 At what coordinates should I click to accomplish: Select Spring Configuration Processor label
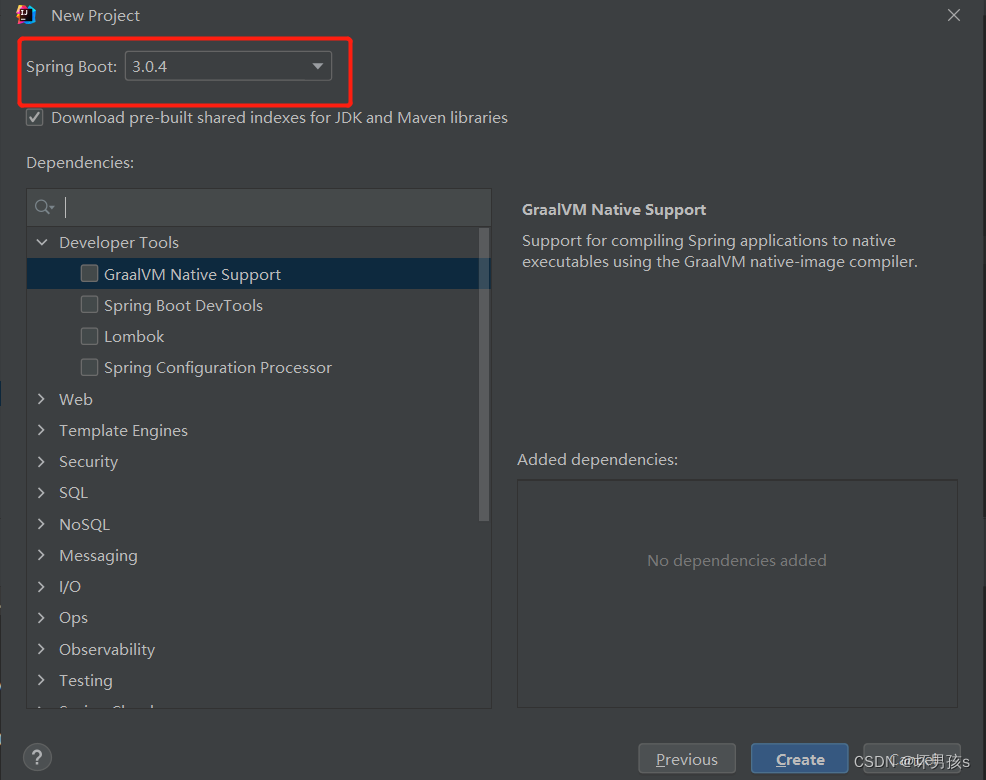point(218,367)
